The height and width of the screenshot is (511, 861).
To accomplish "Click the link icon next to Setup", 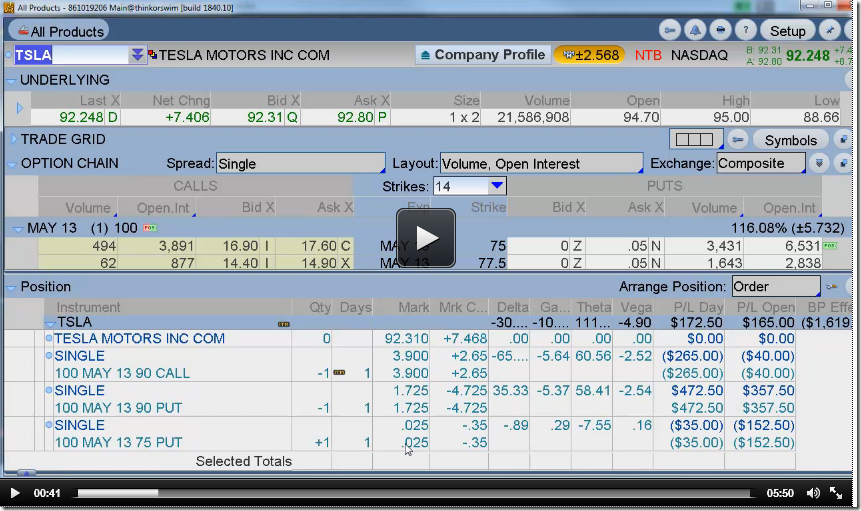I will coord(669,31).
